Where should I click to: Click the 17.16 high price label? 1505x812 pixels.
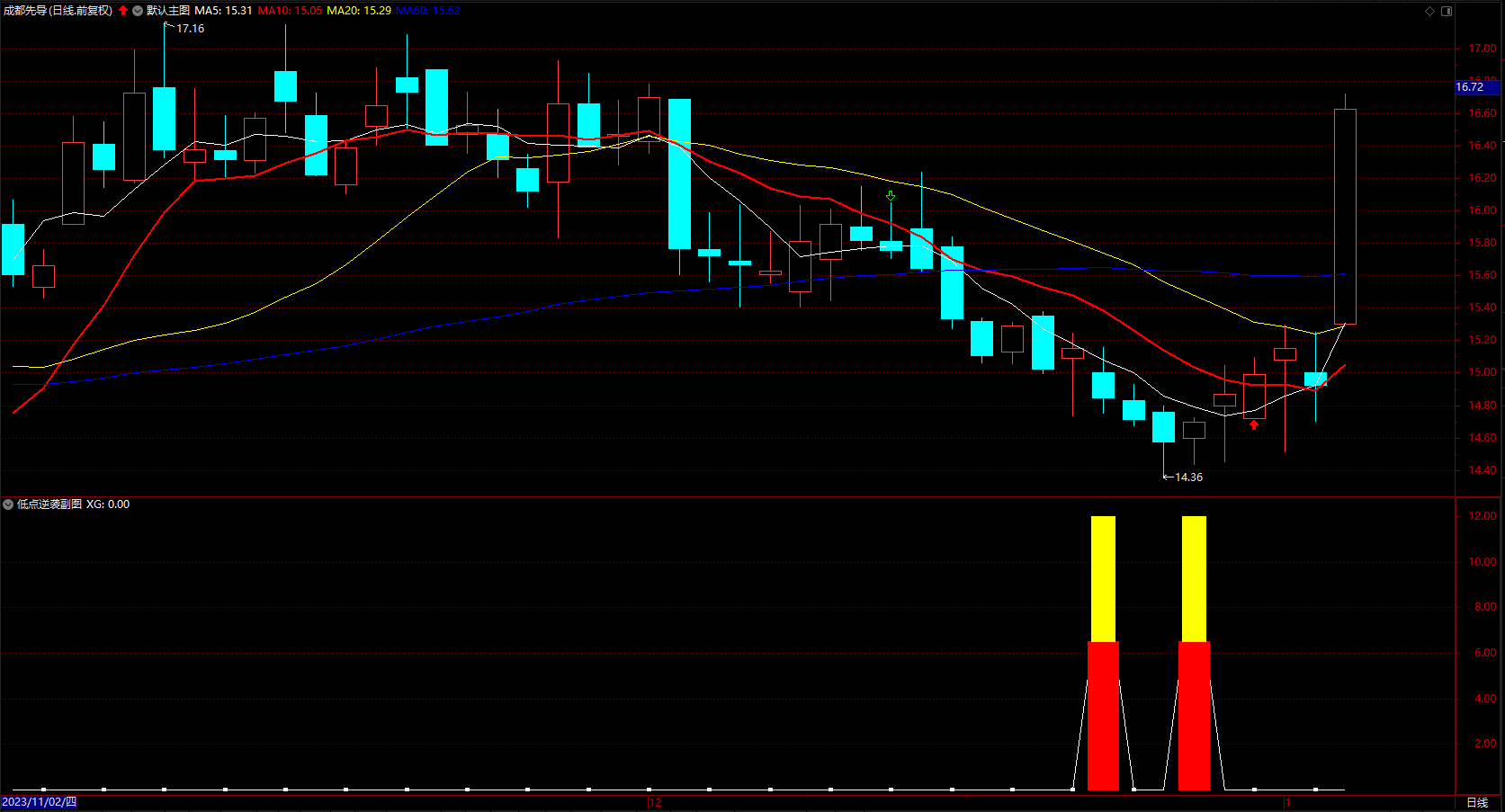(190, 29)
